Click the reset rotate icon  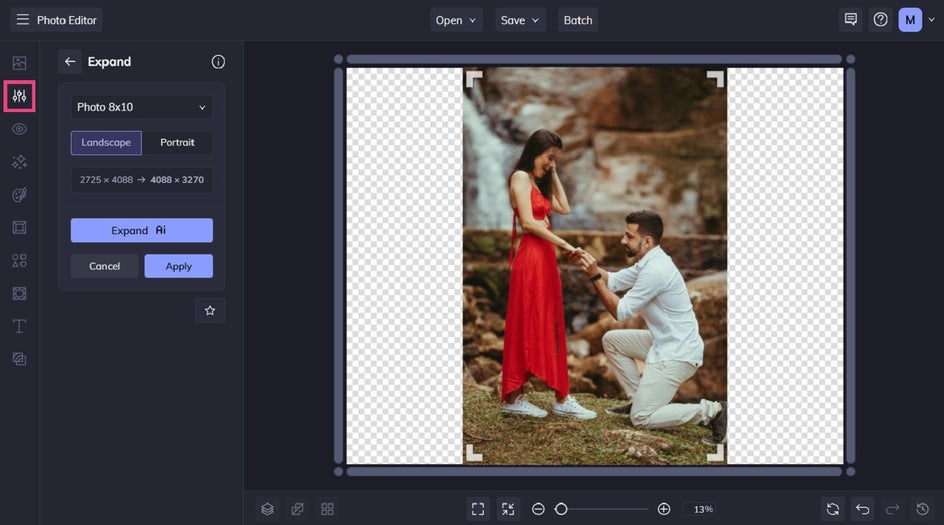tap(833, 509)
